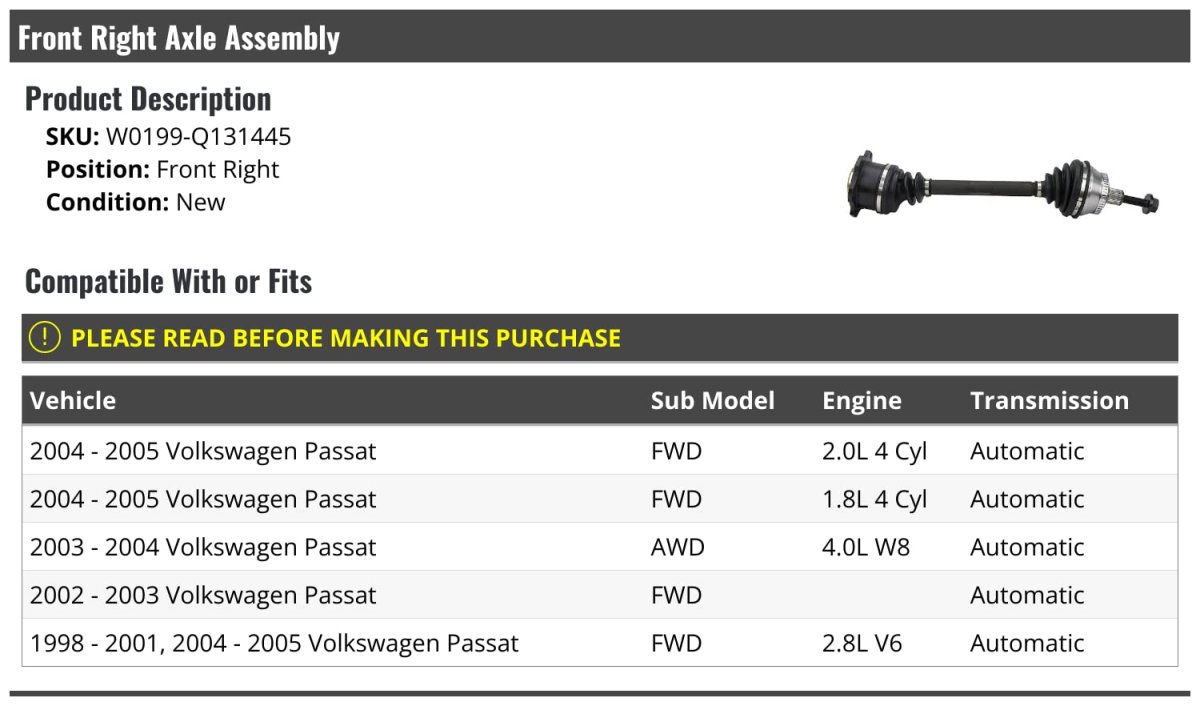The image size is (1200, 706).
Task: Select the SKU number W0199-Q131445
Action: click(x=198, y=137)
